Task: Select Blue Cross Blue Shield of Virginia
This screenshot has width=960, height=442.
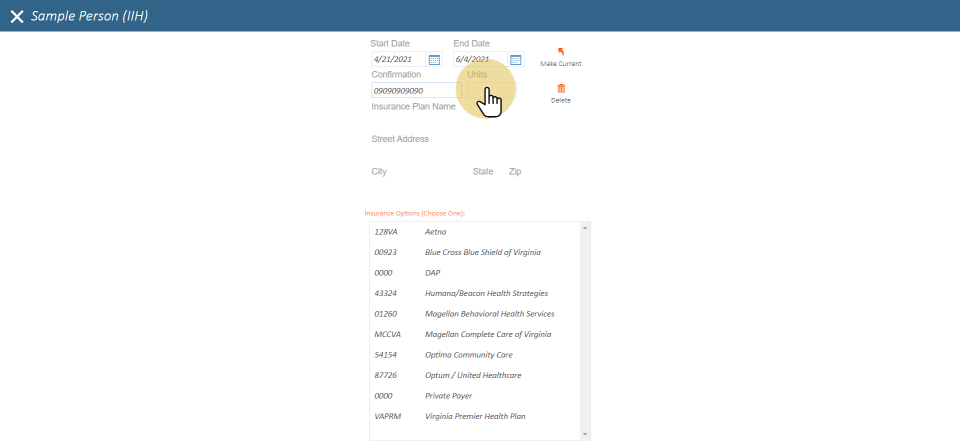Action: pyautogui.click(x=482, y=252)
